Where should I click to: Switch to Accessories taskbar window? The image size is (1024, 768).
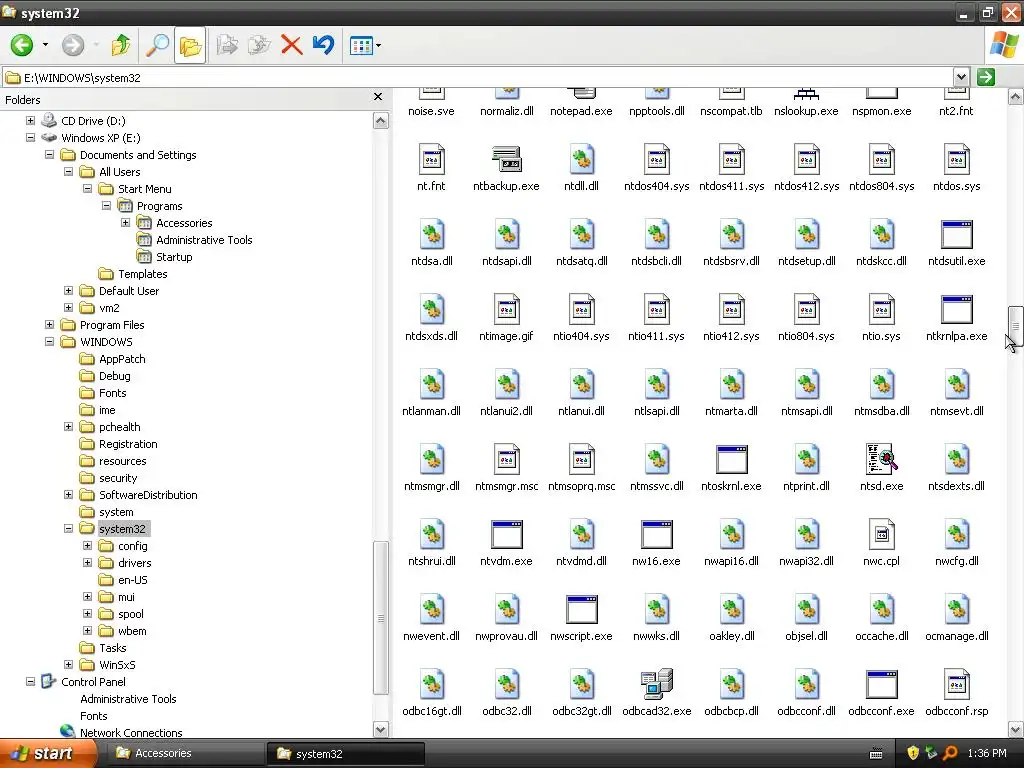tap(184, 753)
